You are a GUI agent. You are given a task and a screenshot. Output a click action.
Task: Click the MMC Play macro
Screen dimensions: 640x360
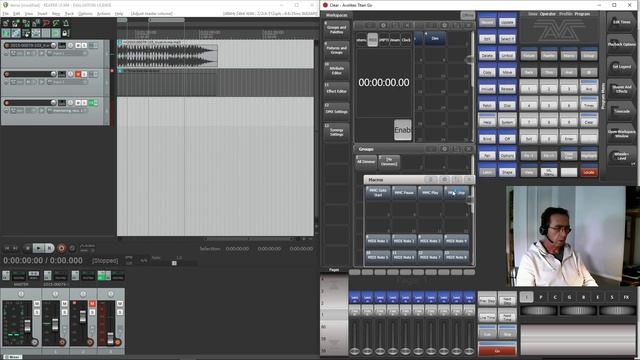click(430, 192)
